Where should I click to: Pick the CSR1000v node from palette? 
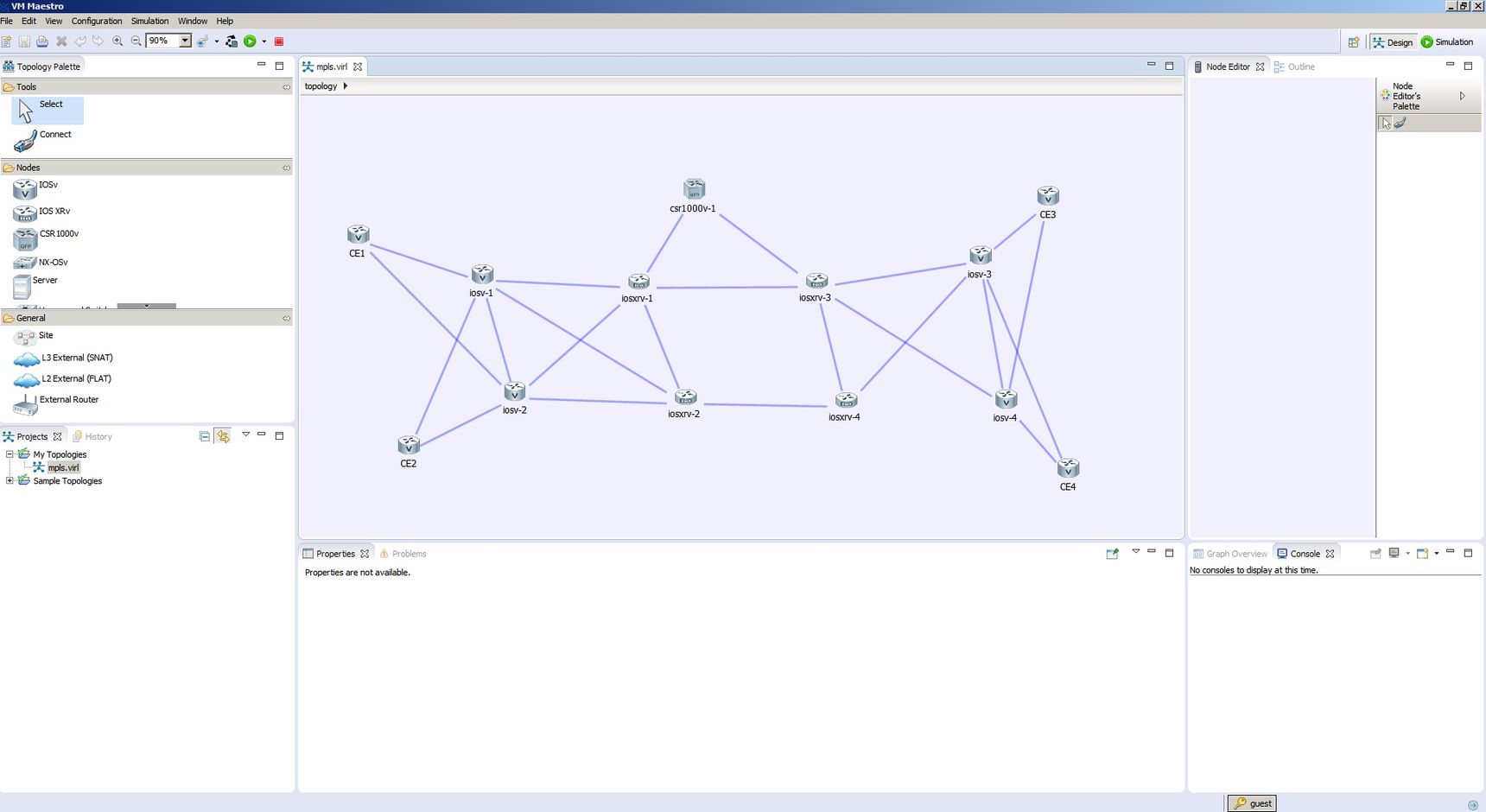point(46,238)
